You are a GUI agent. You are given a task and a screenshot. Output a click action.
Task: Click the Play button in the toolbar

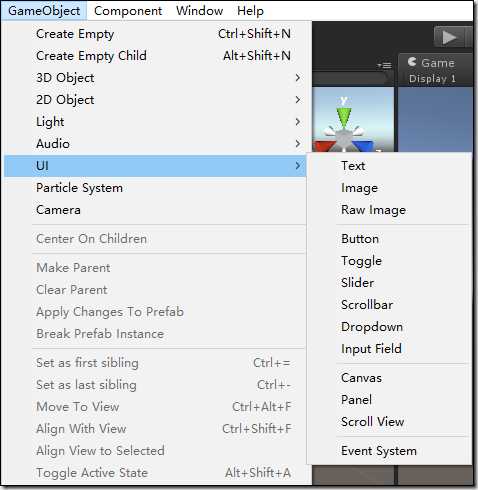449,37
